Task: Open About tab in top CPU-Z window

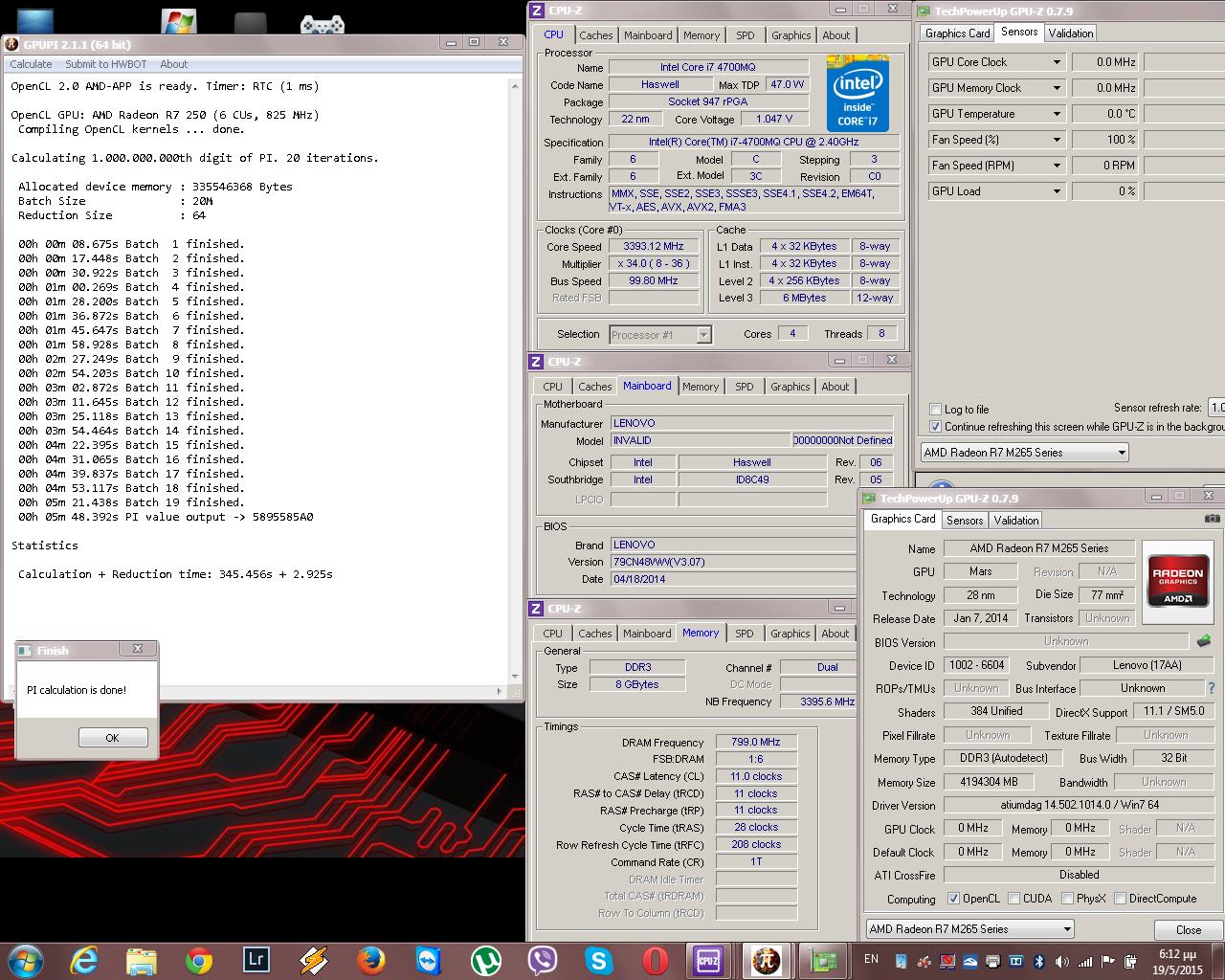Action: [835, 35]
